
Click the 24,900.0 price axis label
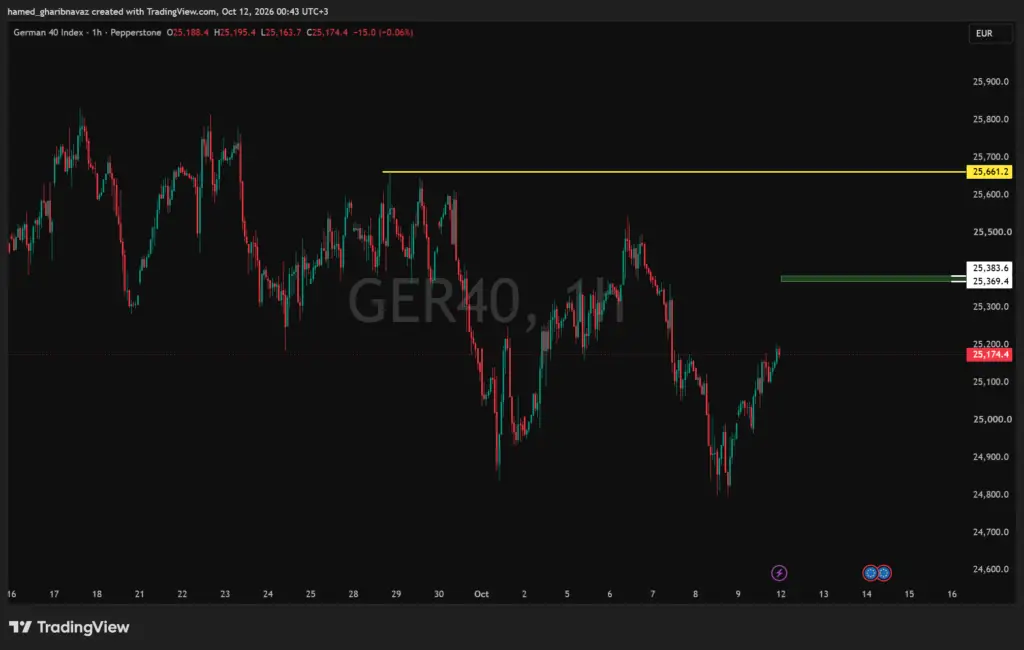990,457
